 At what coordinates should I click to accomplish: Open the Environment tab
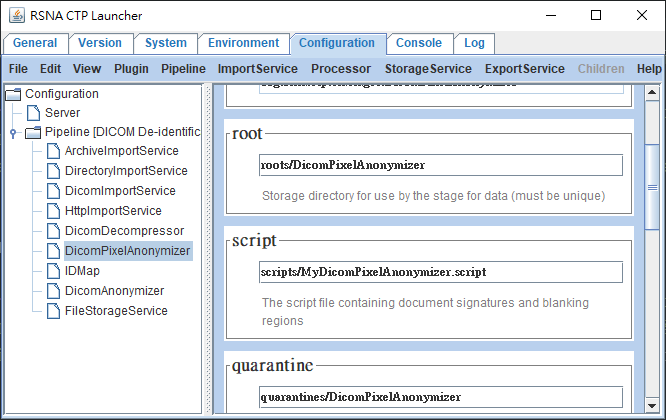[x=243, y=43]
